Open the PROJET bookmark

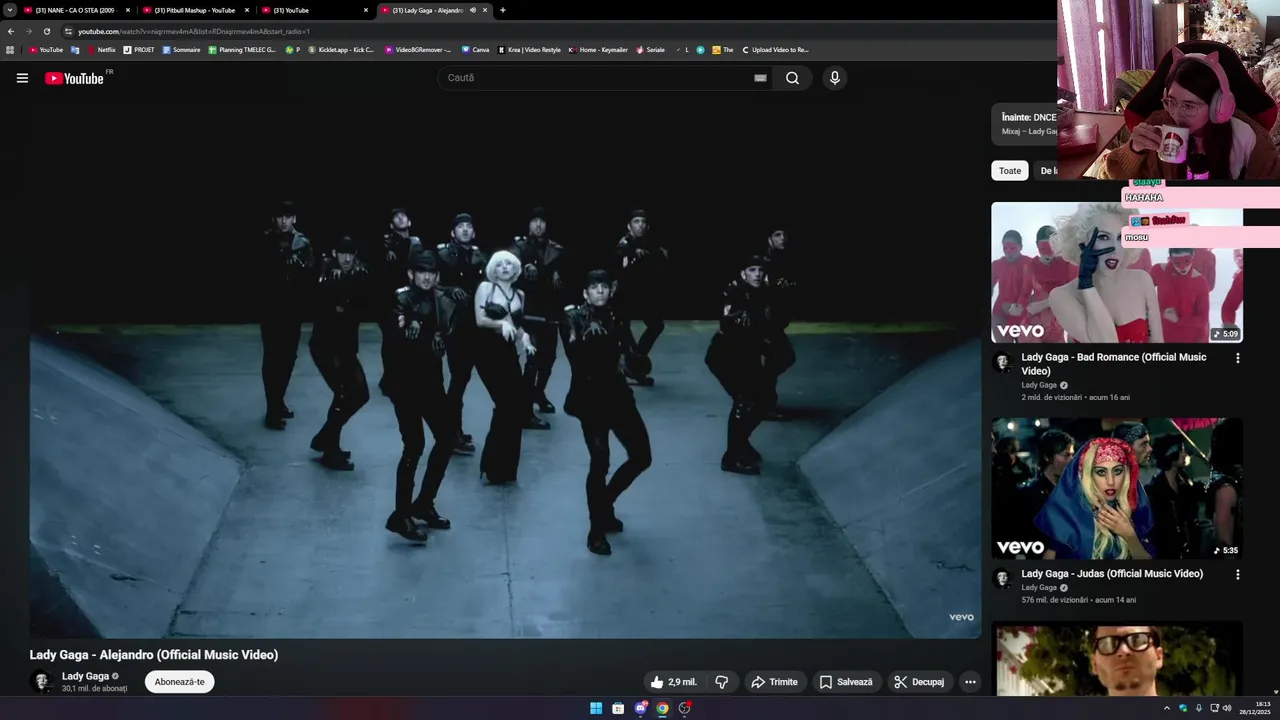(139, 49)
